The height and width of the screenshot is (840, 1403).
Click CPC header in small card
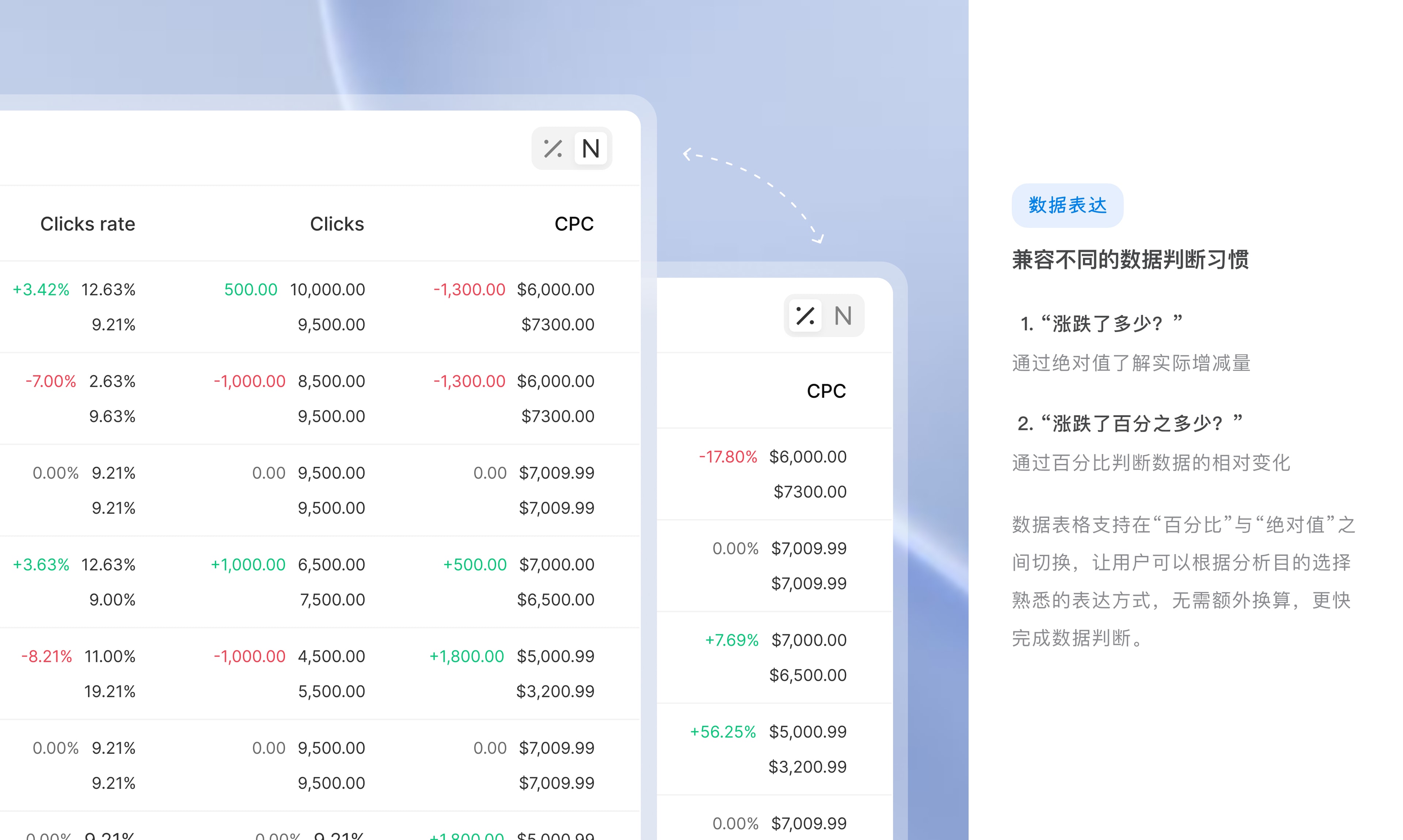point(826,390)
